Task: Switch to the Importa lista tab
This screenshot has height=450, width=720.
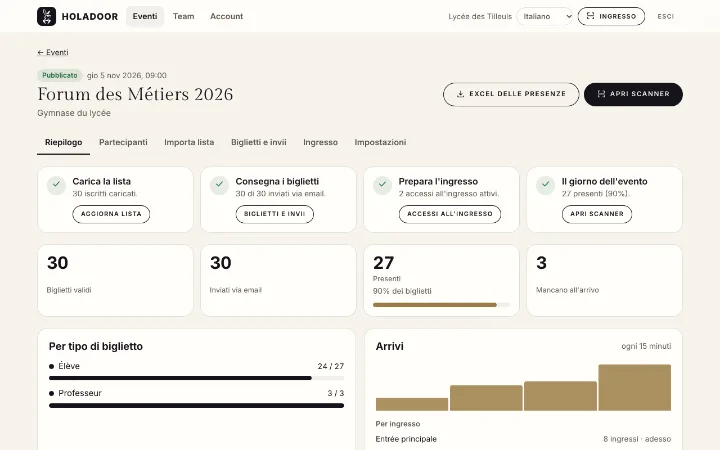Action: 189,142
